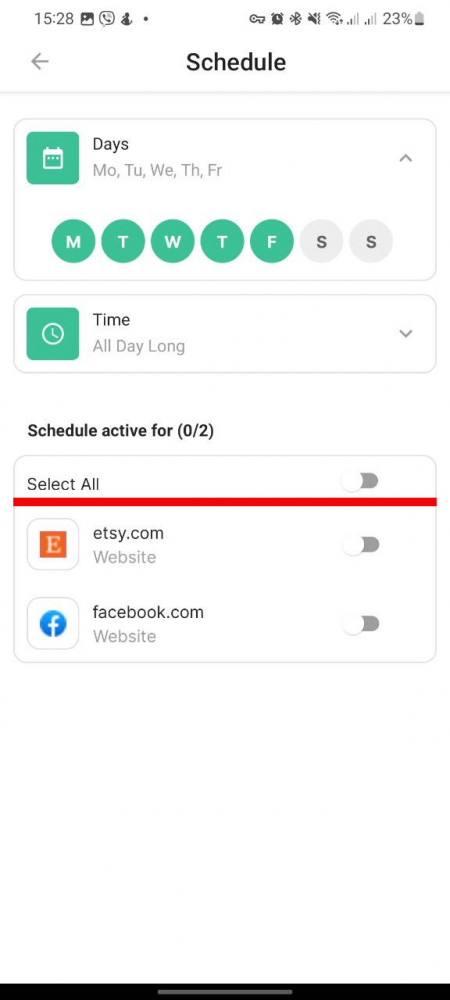Image resolution: width=450 pixels, height=1000 pixels.
Task: Open the facebook.com logo icon
Action: point(53,623)
